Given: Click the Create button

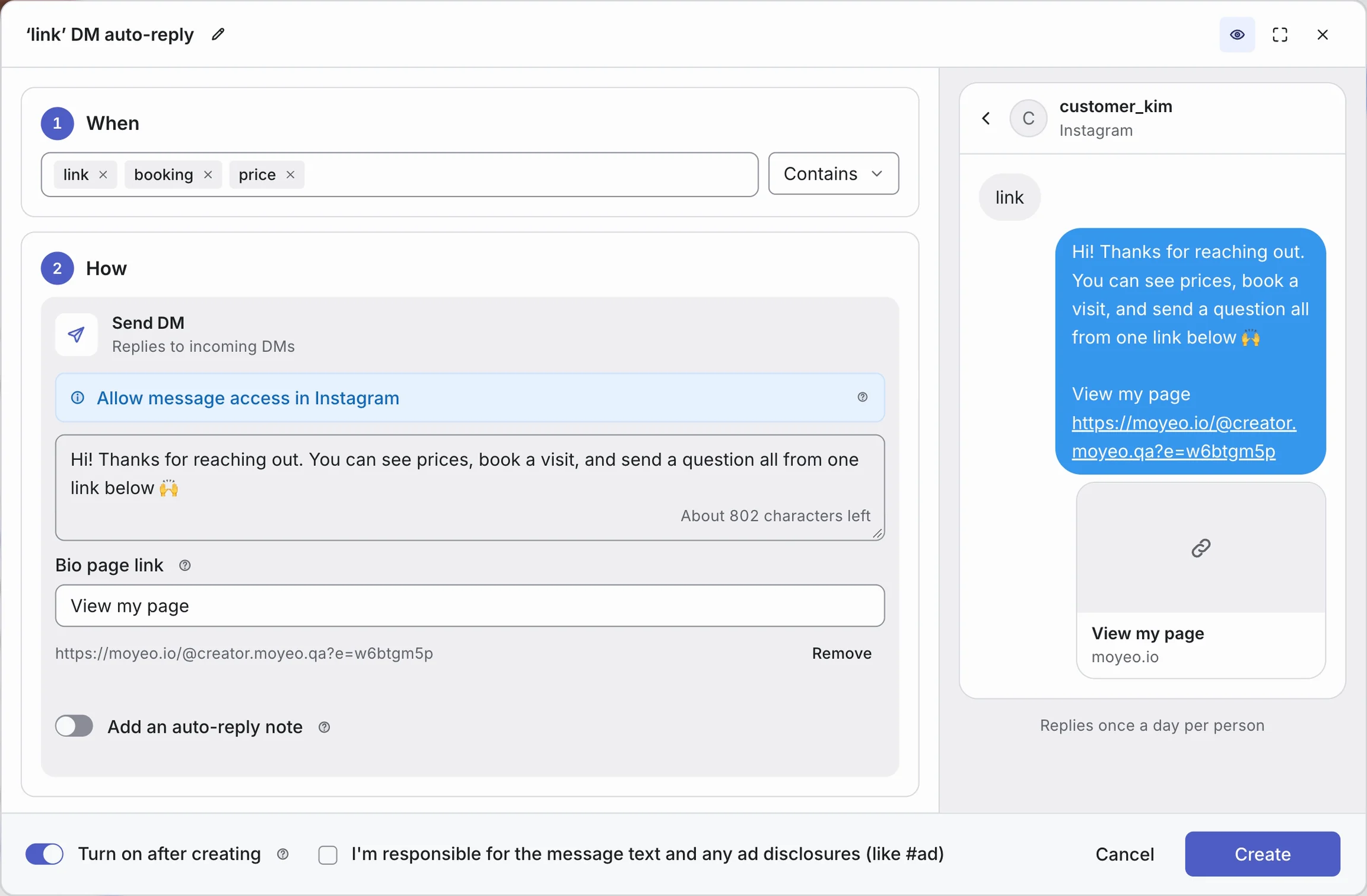Looking at the screenshot, I should pos(1262,853).
